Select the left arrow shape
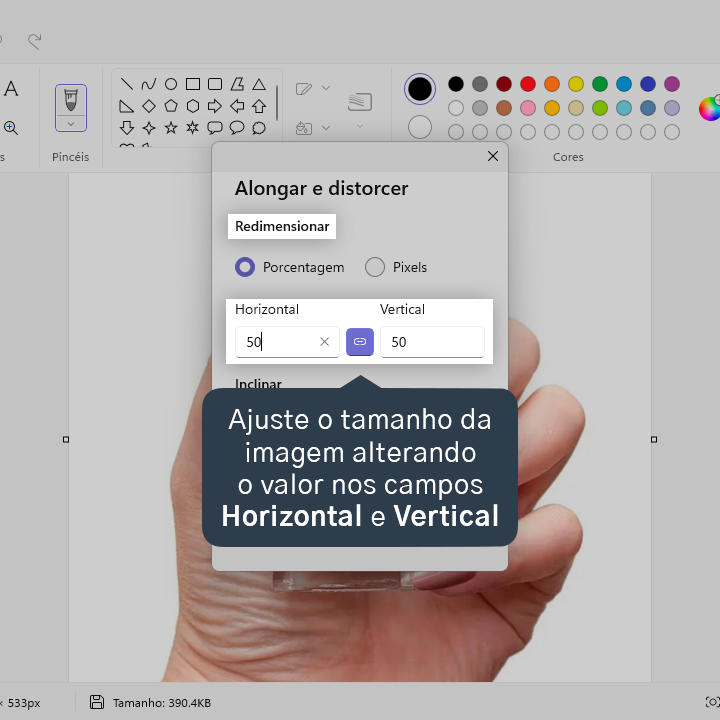The width and height of the screenshot is (720, 720). point(237,107)
